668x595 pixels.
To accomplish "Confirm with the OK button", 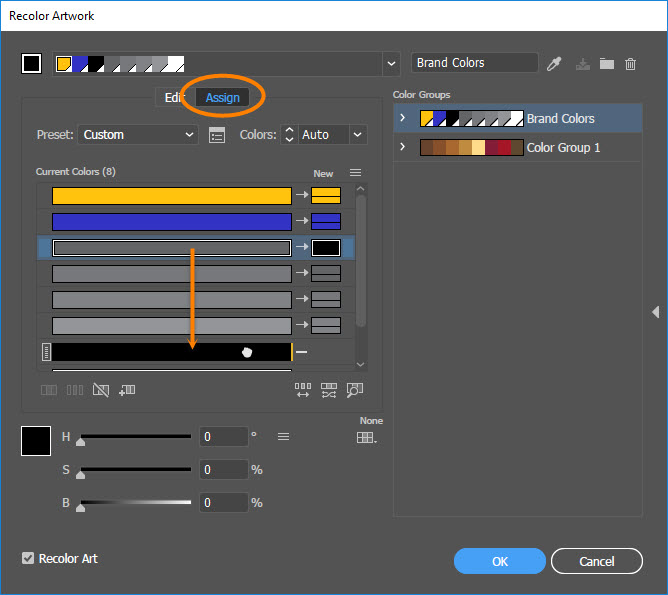I will click(x=500, y=561).
